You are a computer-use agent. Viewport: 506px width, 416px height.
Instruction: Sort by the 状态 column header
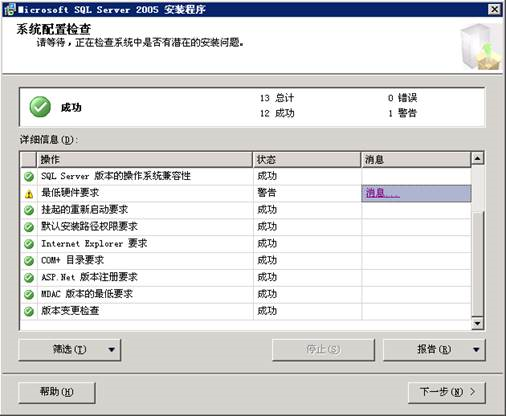pos(307,159)
